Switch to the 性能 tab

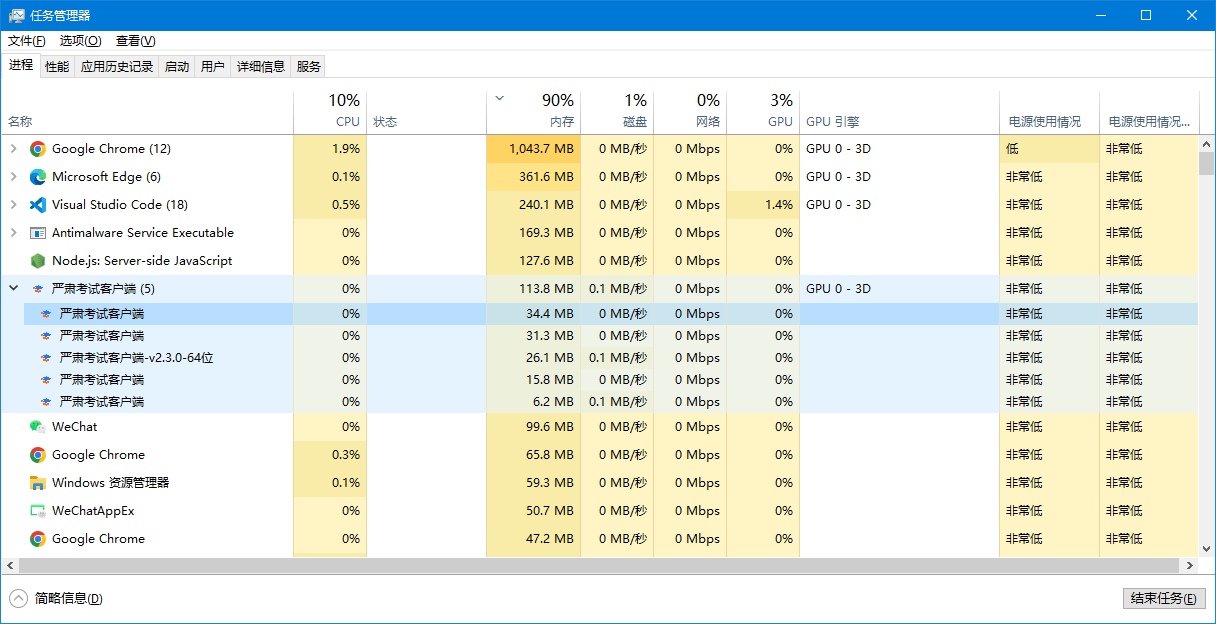57,67
